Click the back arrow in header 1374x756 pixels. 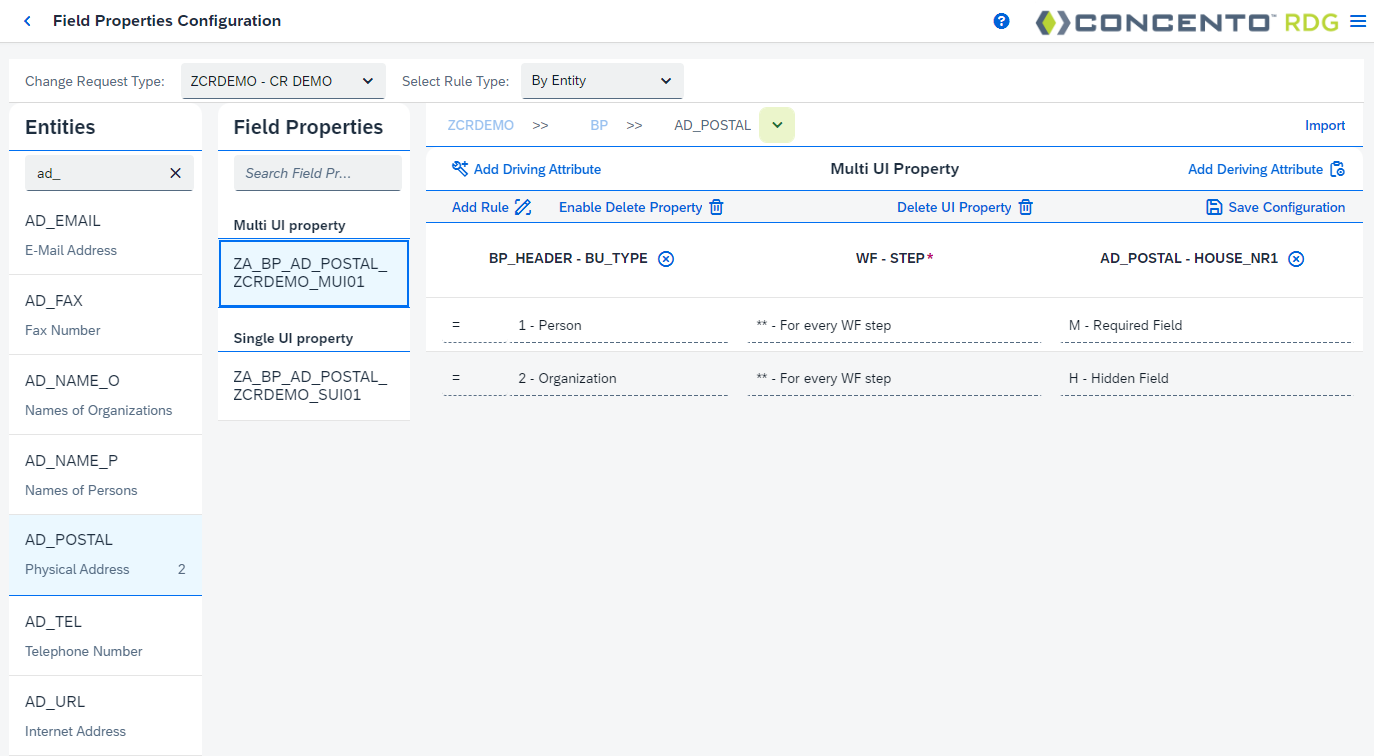tap(27, 21)
